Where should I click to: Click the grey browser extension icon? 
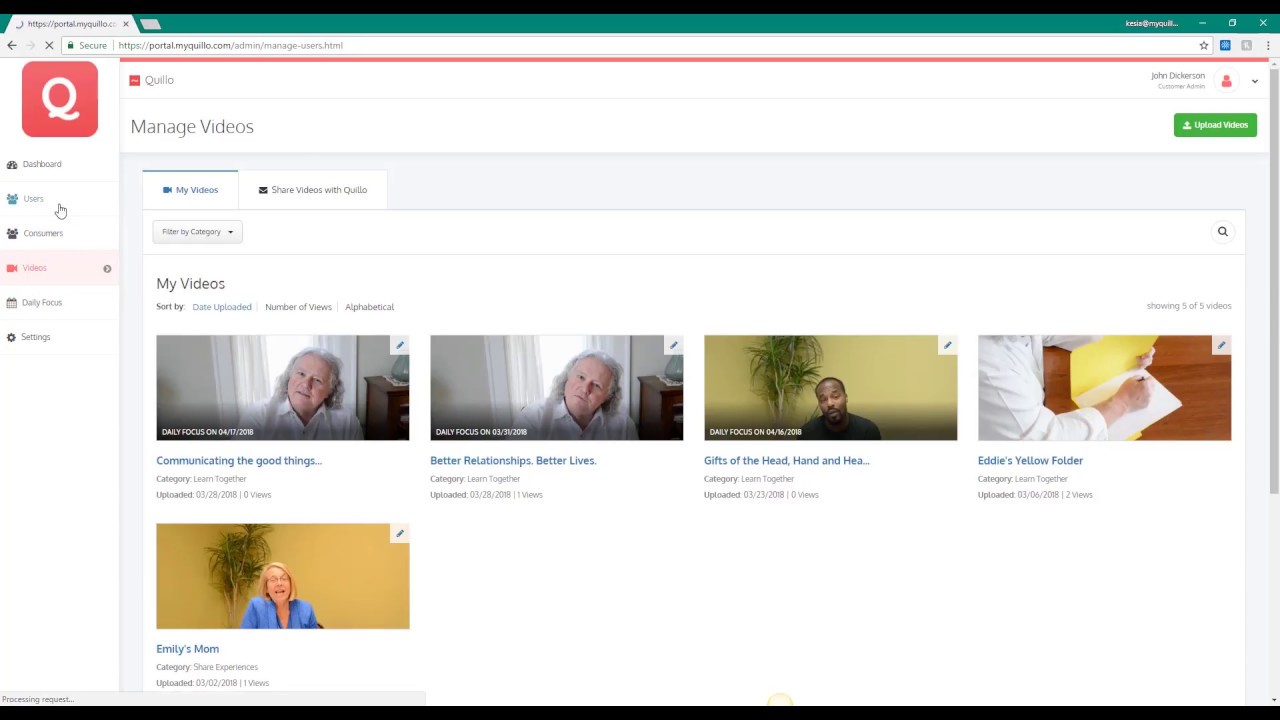1246,45
